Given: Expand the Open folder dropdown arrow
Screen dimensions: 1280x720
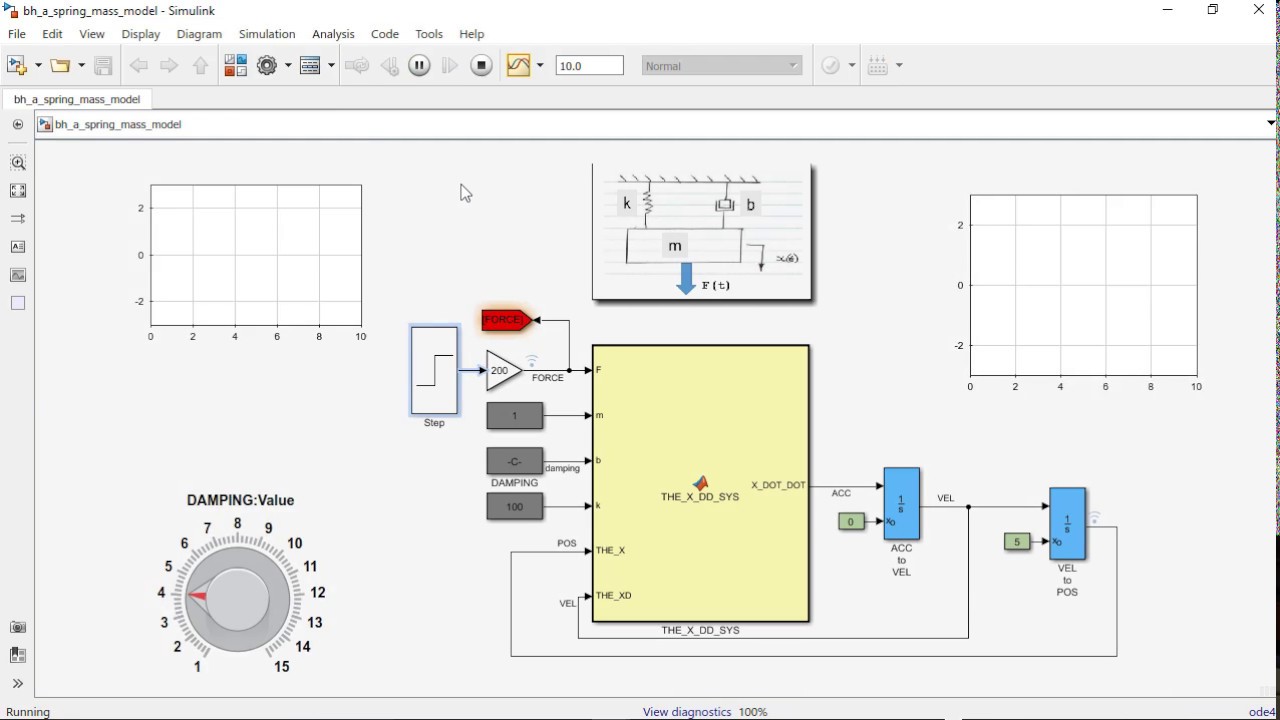Looking at the screenshot, I should (x=81, y=66).
